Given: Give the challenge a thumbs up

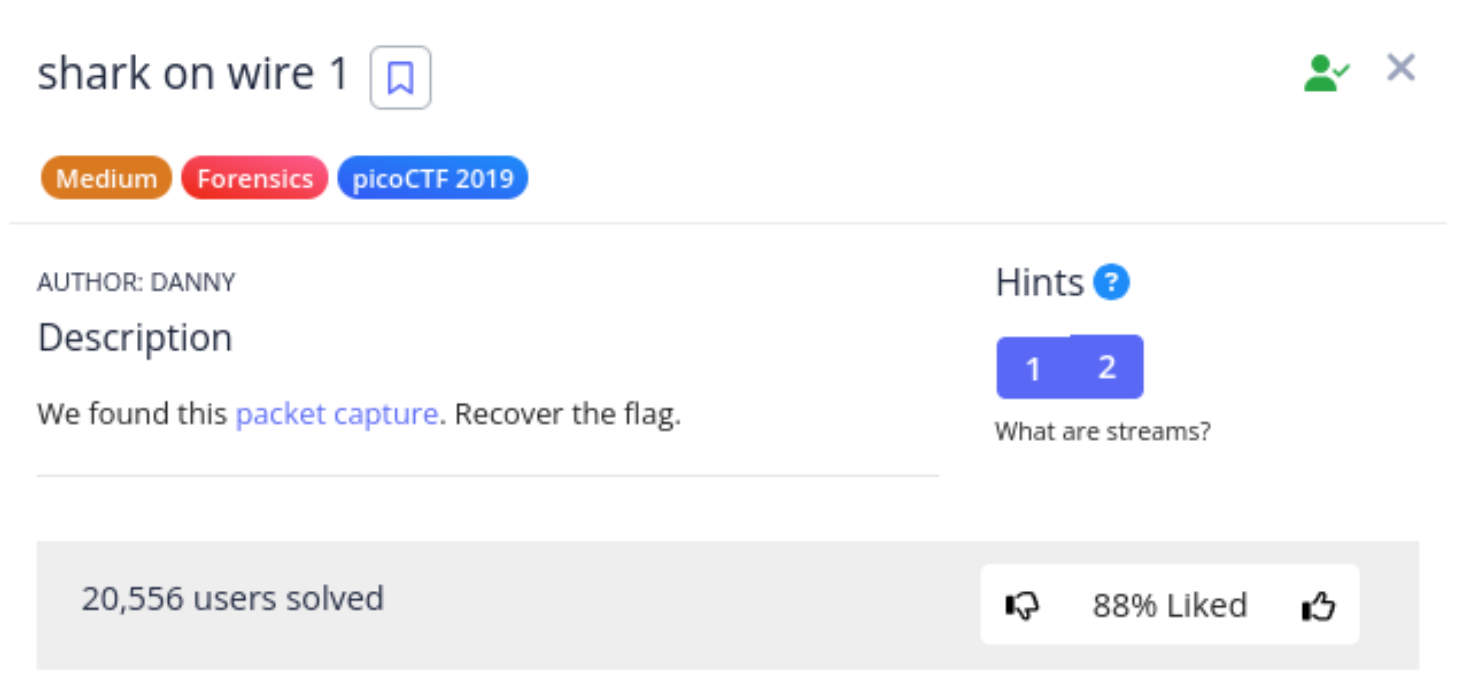Looking at the screenshot, I should click(x=1318, y=605).
